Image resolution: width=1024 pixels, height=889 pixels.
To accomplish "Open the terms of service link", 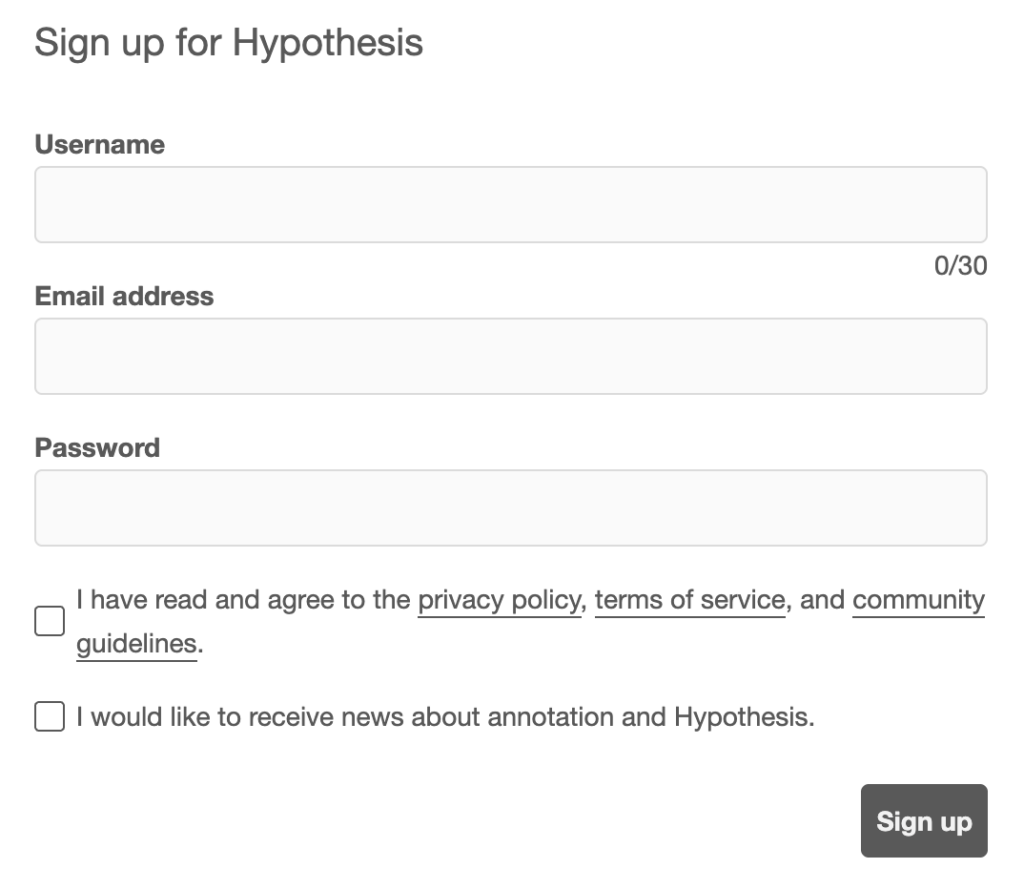I will coord(688,600).
